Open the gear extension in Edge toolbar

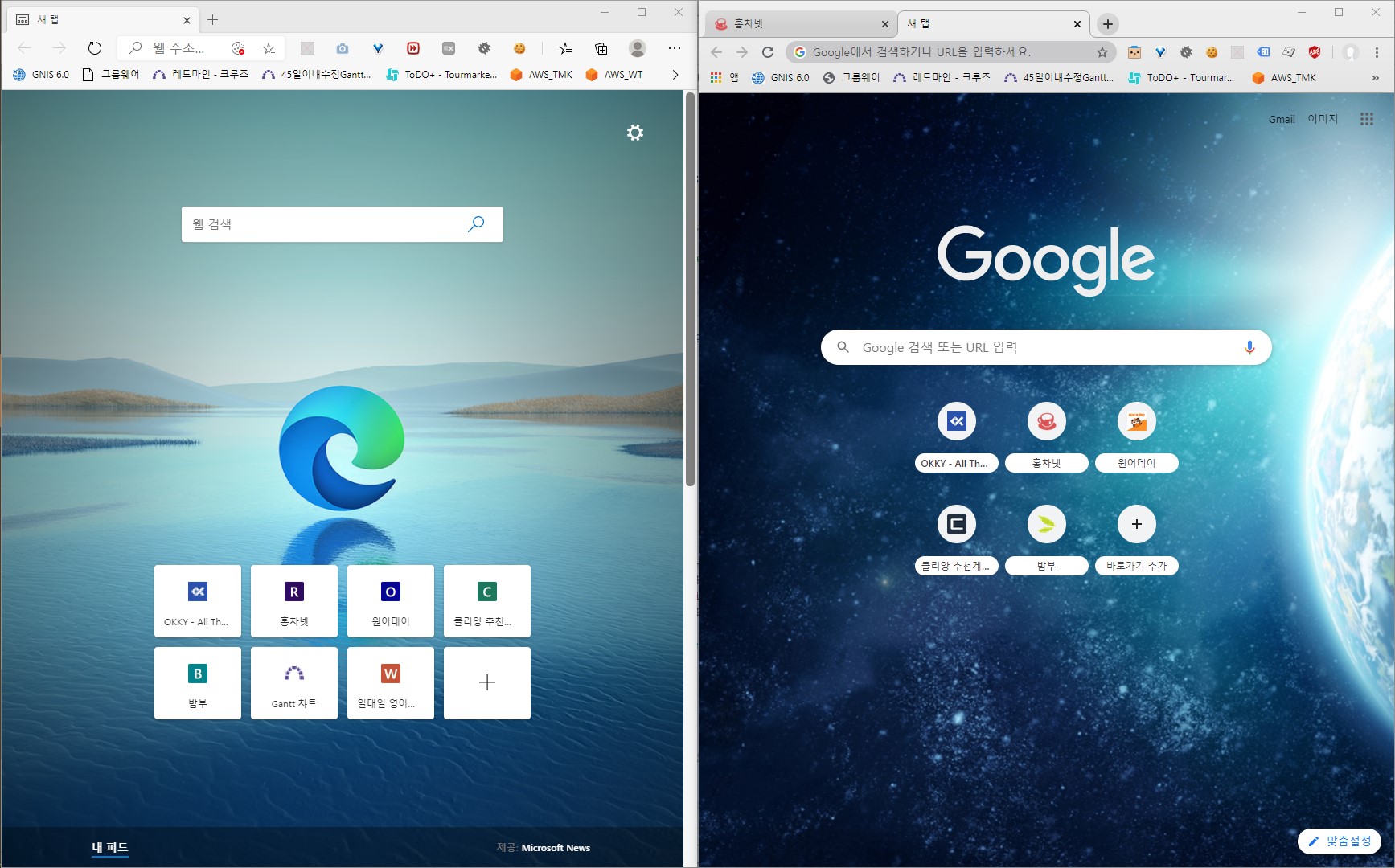484,48
